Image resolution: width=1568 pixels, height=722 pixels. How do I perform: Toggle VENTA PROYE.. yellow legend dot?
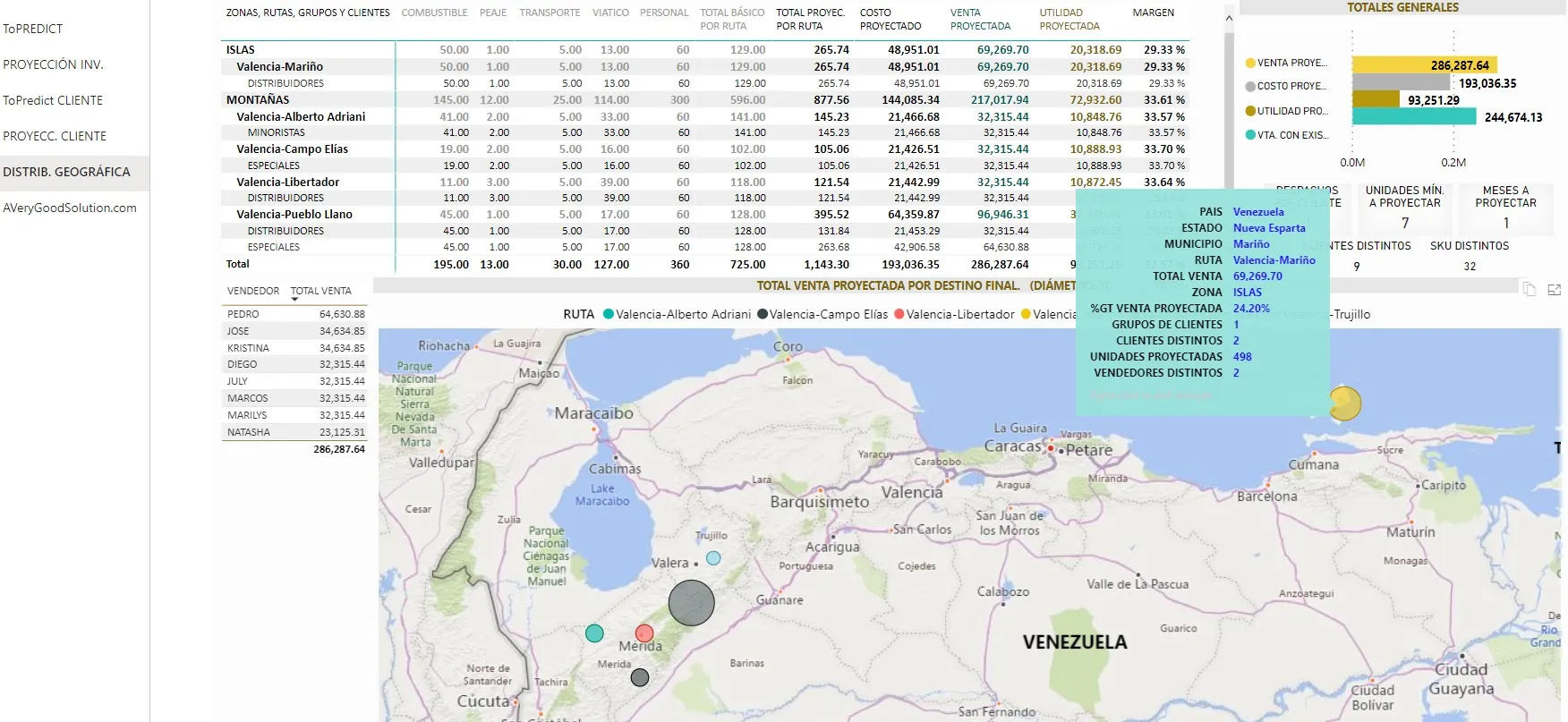pyautogui.click(x=1250, y=63)
